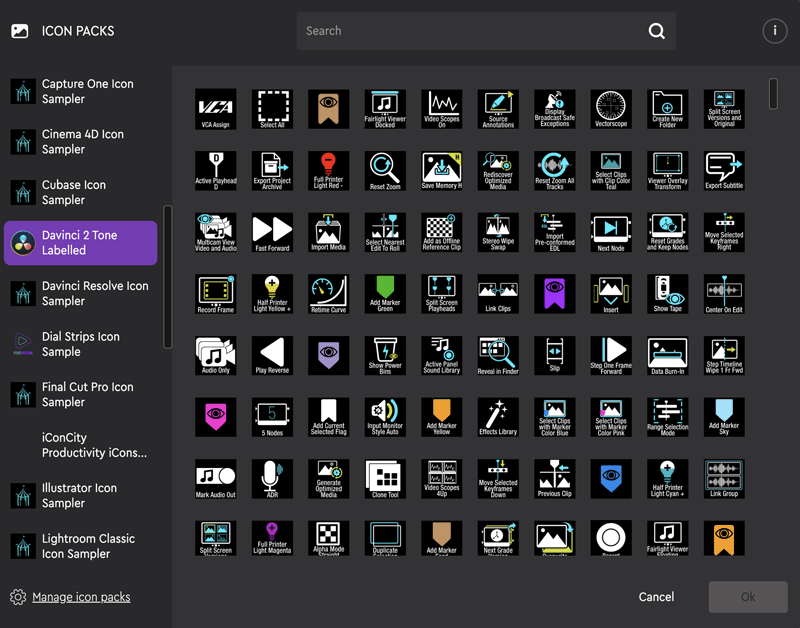Open iConCity Productivity iCons pack

[x=81, y=445]
